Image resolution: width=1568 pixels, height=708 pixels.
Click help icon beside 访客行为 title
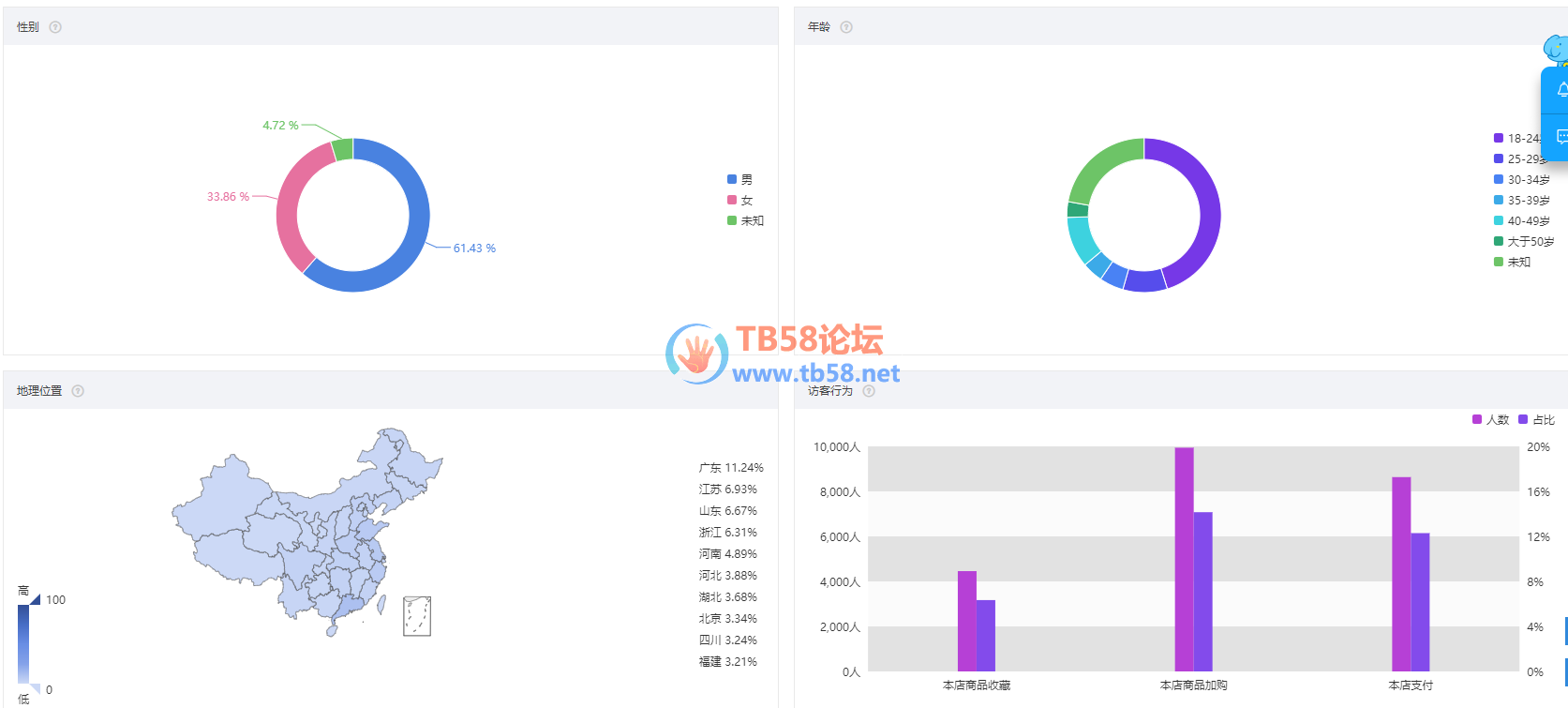(869, 391)
